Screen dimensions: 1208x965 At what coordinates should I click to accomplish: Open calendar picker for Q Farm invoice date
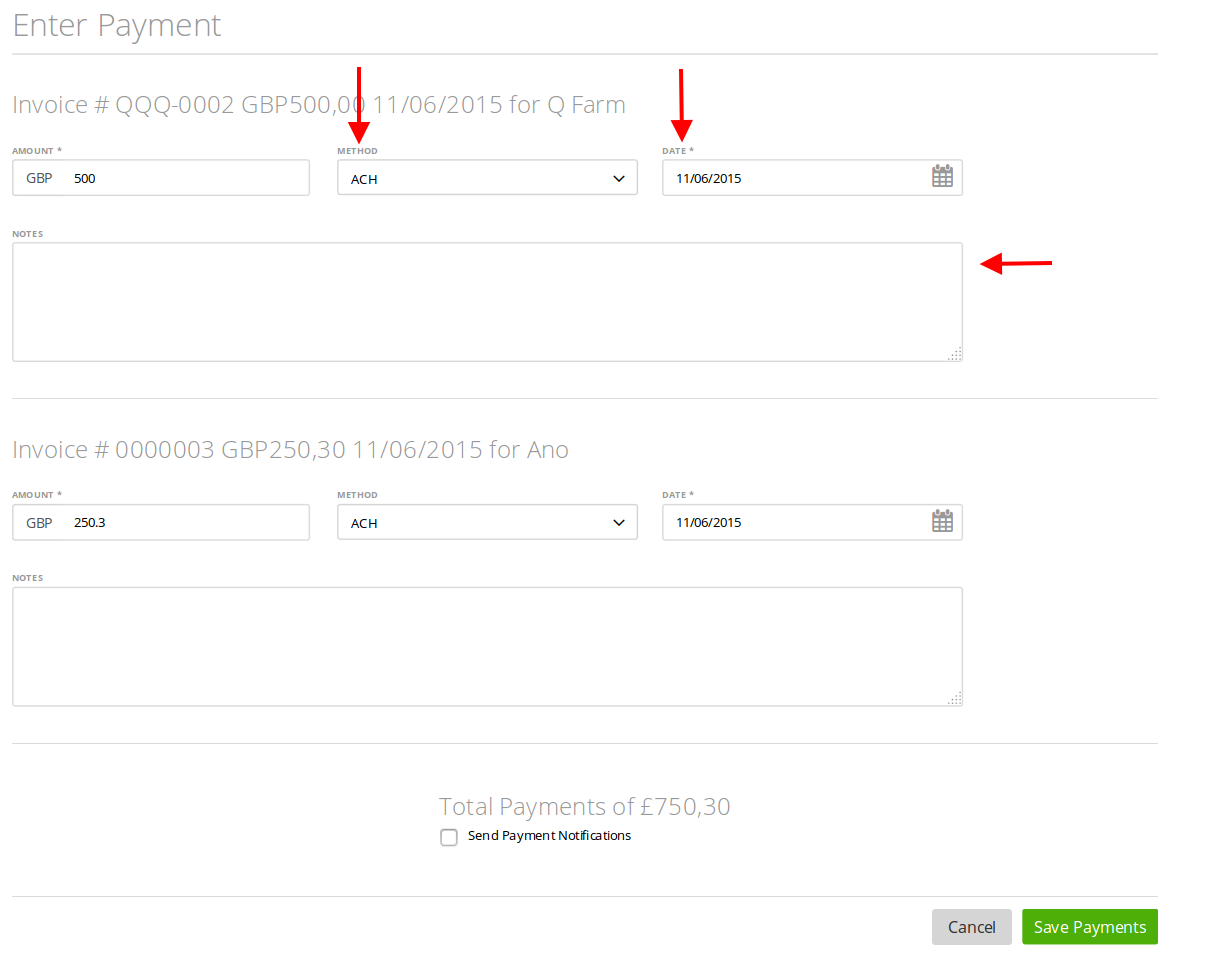942,177
